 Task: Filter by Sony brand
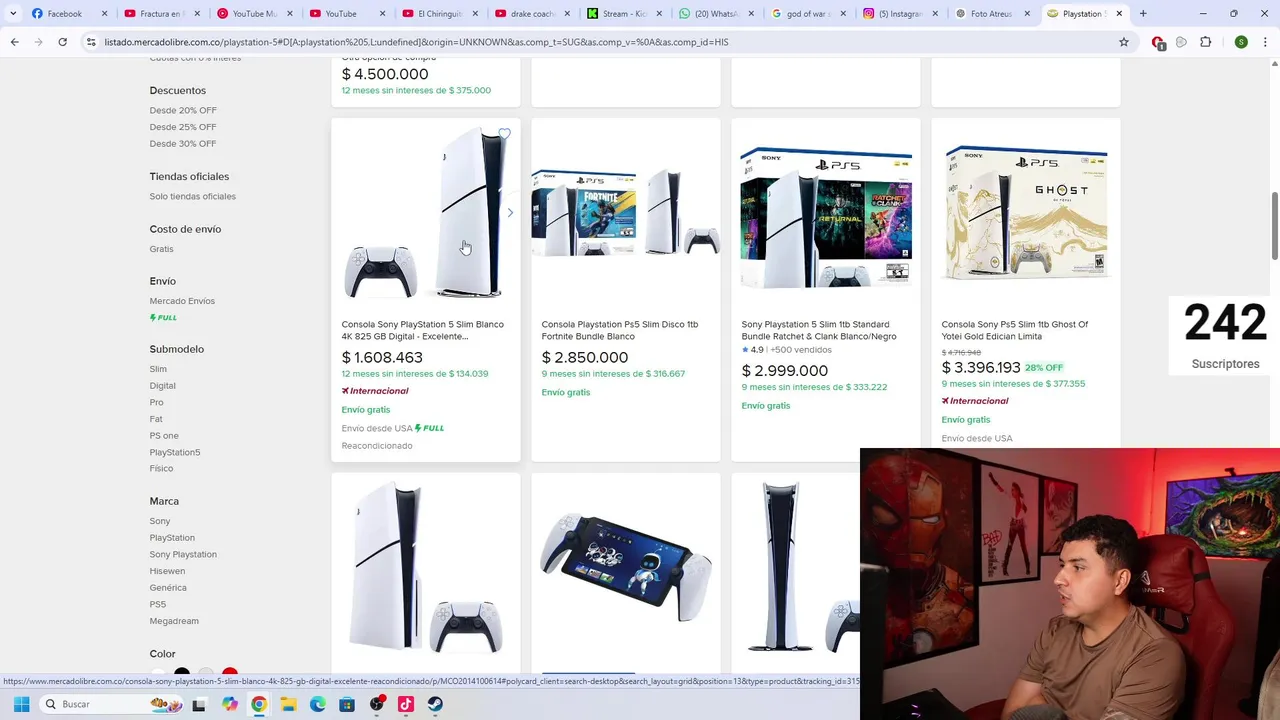tap(160, 521)
